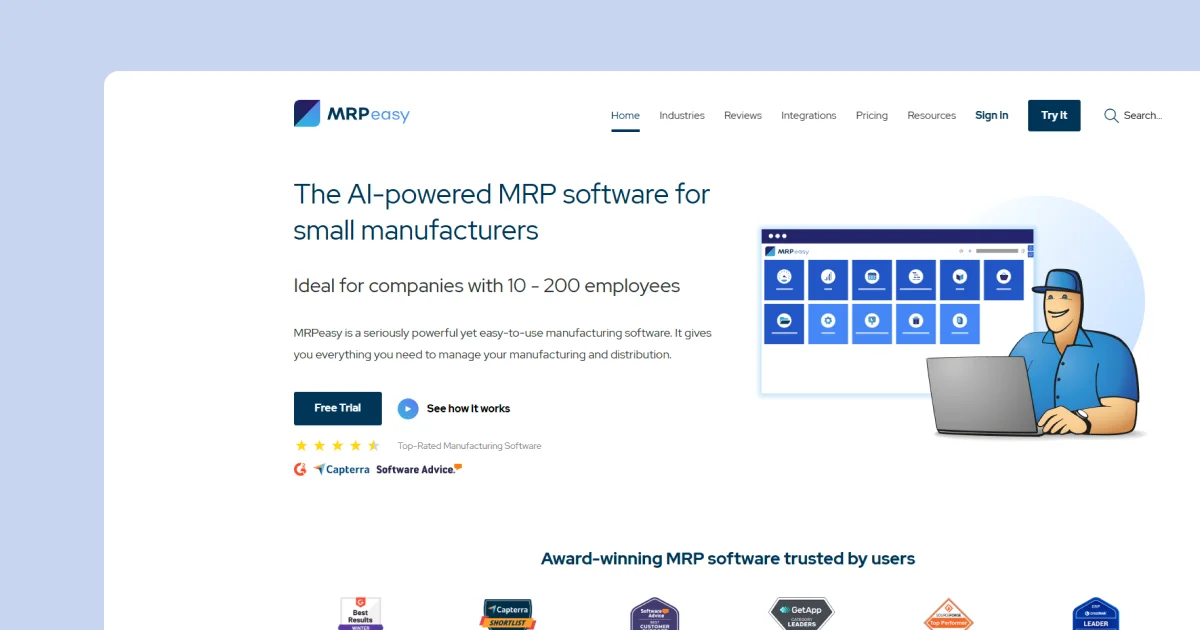The width and height of the screenshot is (1200, 630).
Task: Click the Ideal for companies with 10 - 200 employees subheading
Action: [x=487, y=286]
